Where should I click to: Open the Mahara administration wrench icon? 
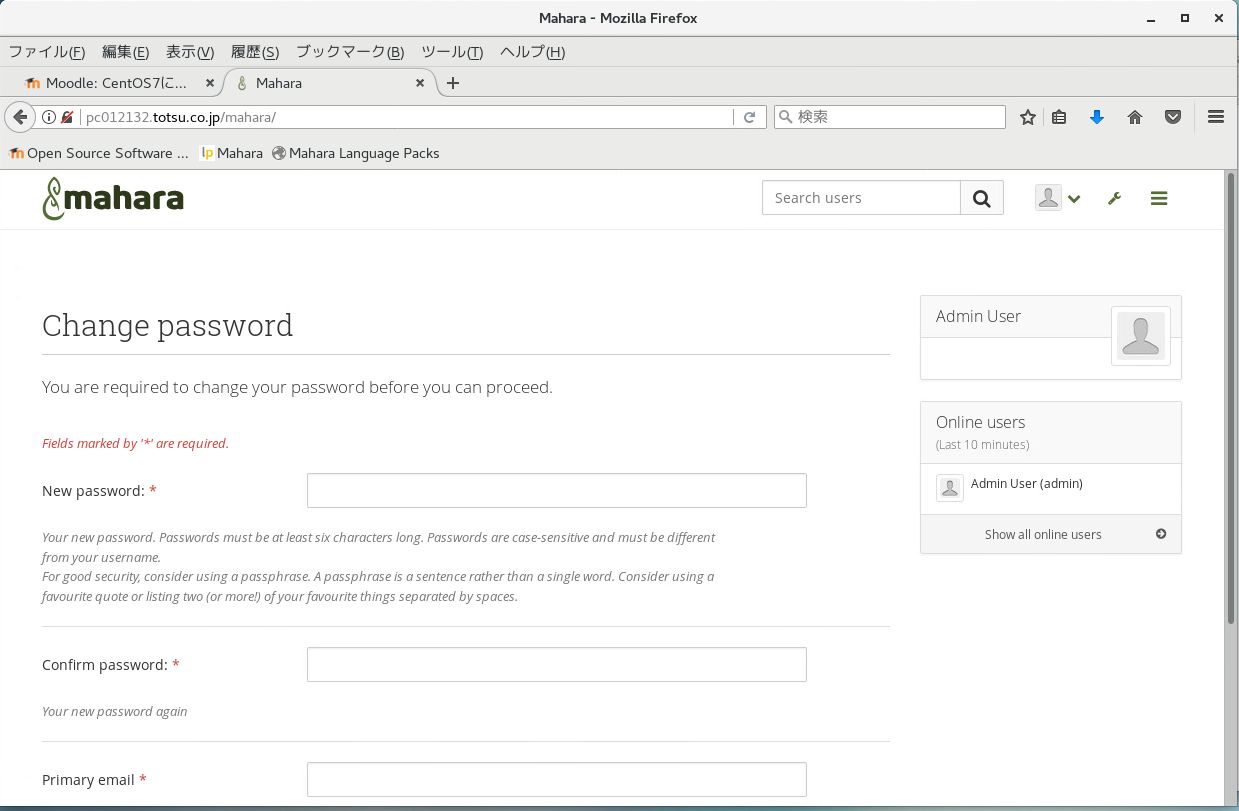point(1114,198)
